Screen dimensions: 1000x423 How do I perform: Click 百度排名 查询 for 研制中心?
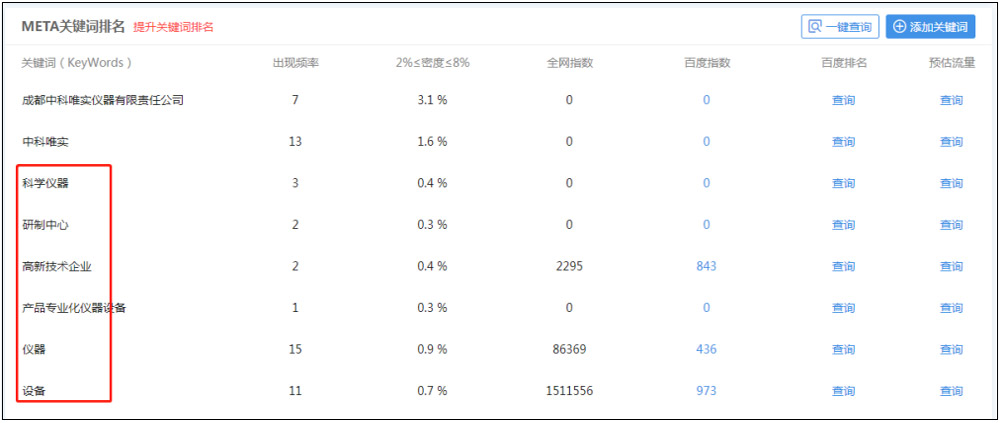pyautogui.click(x=843, y=225)
